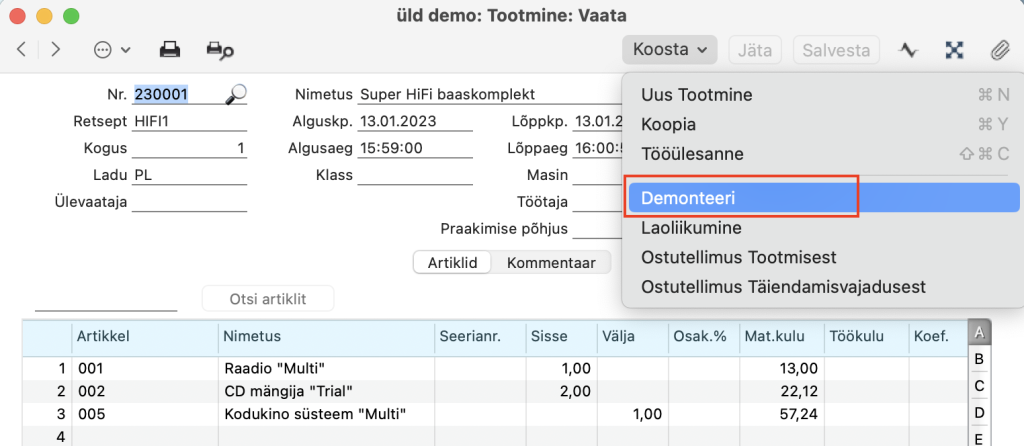Image resolution: width=1024 pixels, height=446 pixels.
Task: Collapse the Koosta dropdown menu
Action: pyautogui.click(x=669, y=49)
